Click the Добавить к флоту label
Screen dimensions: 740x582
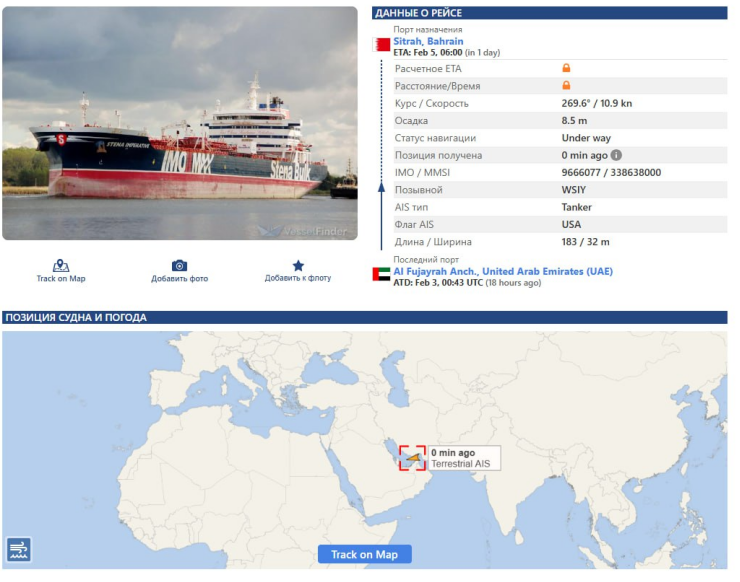coord(298,278)
